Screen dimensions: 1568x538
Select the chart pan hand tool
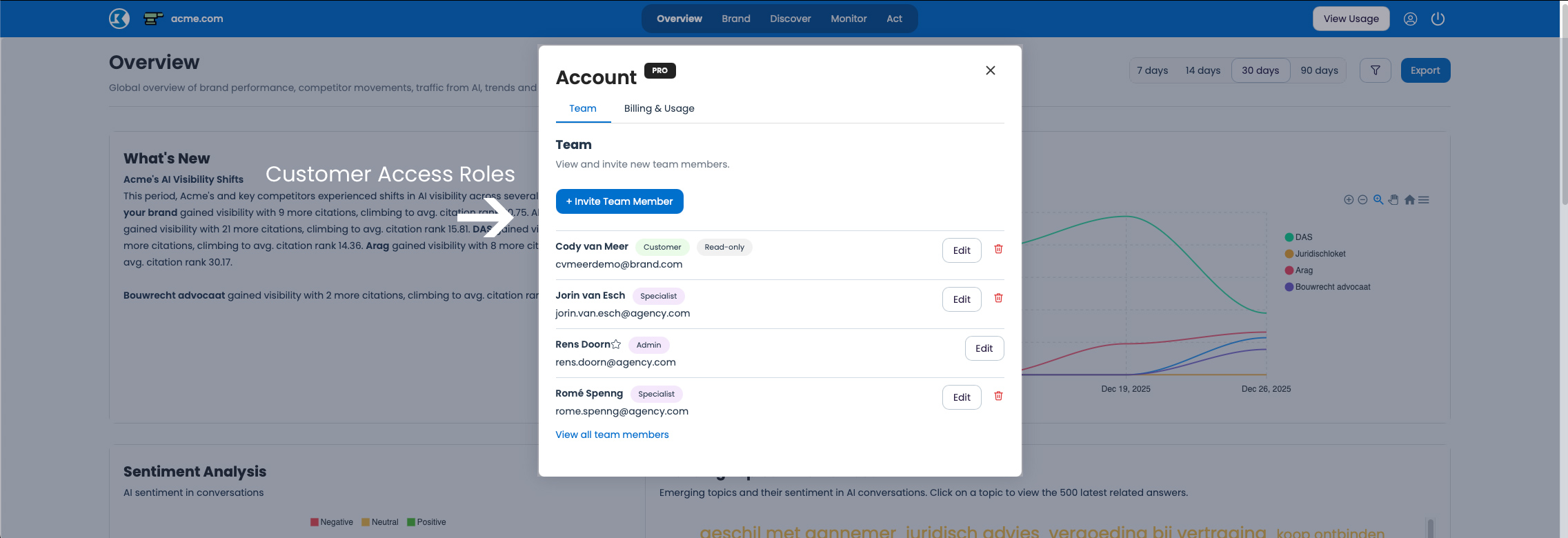click(x=1393, y=200)
